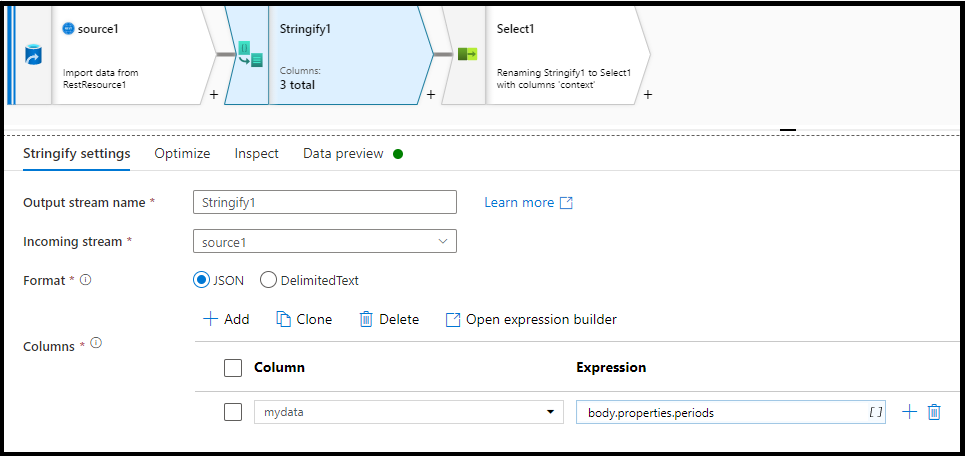Viewport: 965px width, 456px height.
Task: Click the Output stream name field
Action: point(325,202)
